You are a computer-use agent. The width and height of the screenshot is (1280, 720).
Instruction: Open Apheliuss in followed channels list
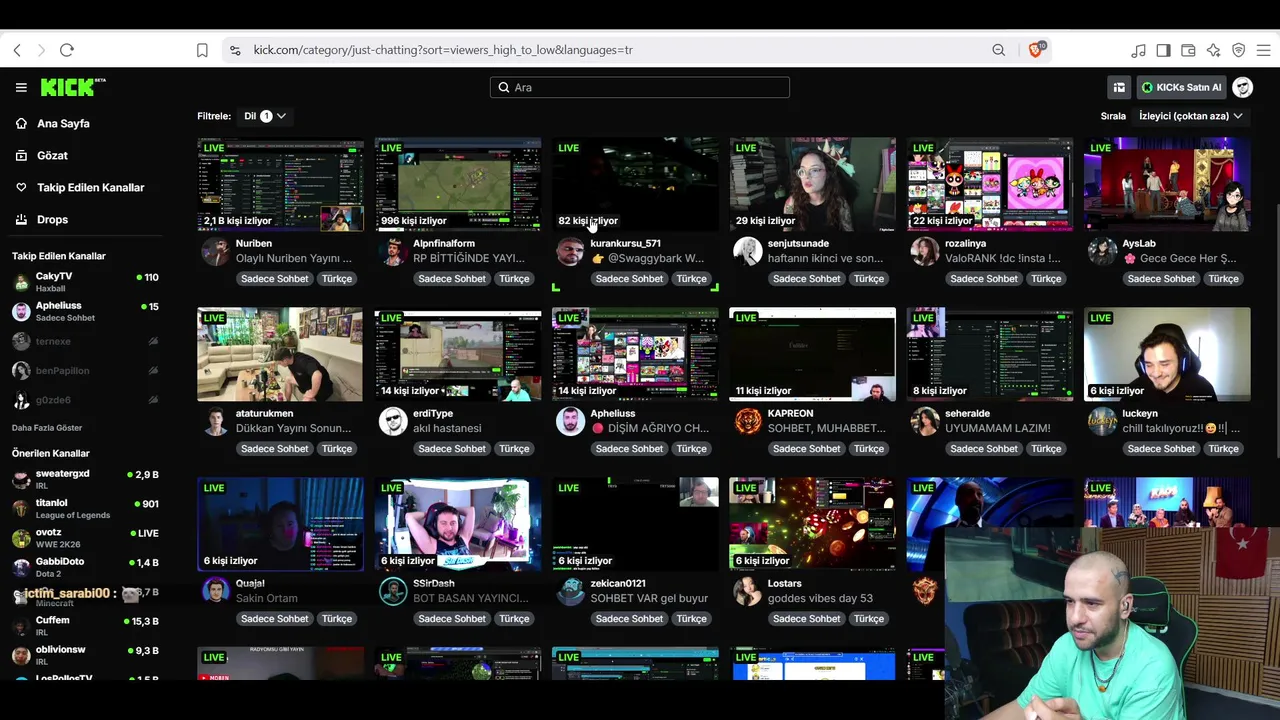pos(85,311)
